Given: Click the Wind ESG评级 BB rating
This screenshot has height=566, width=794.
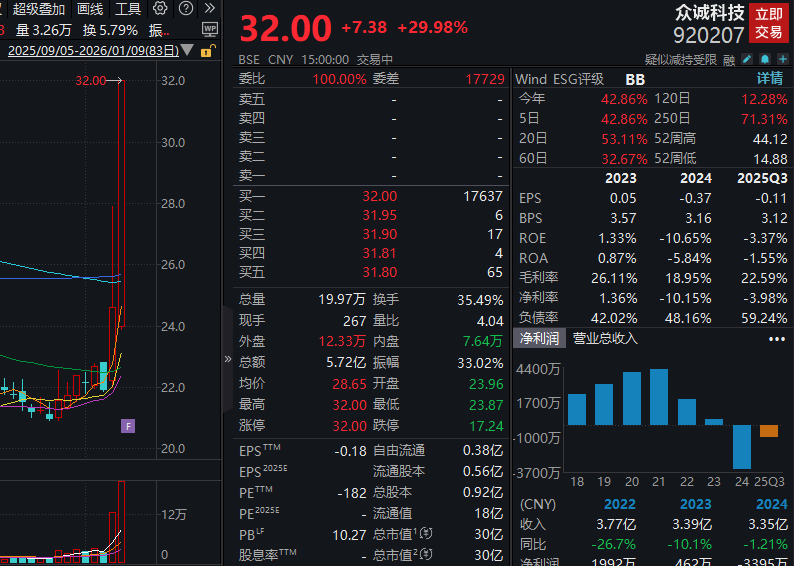Looking at the screenshot, I should click(635, 79).
